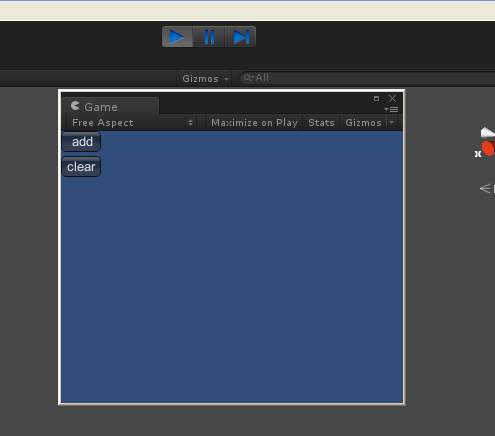Click the Pac-Man icon on the Game tab
The width and height of the screenshot is (495, 436).
pyautogui.click(x=75, y=106)
